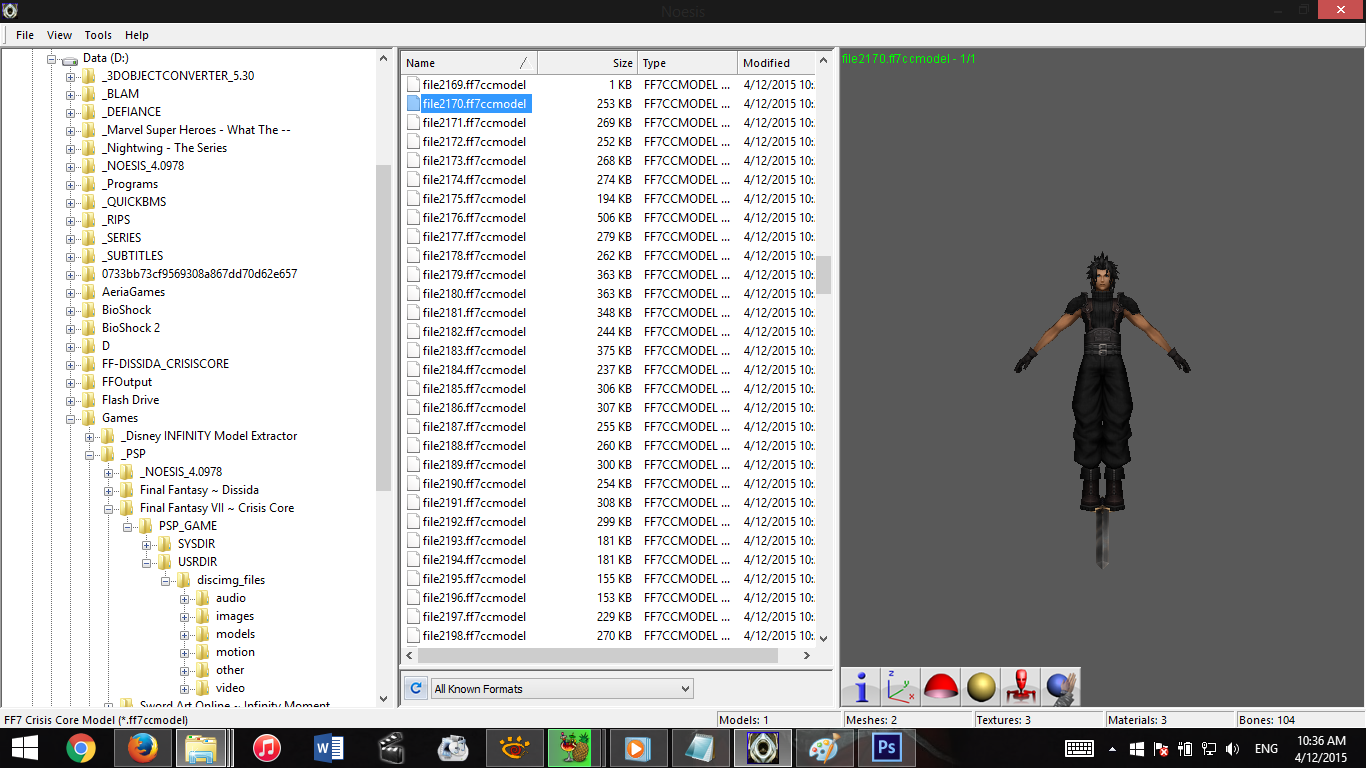Toggle the XYZ axis display icon
1366x768 pixels.
[x=900, y=687]
